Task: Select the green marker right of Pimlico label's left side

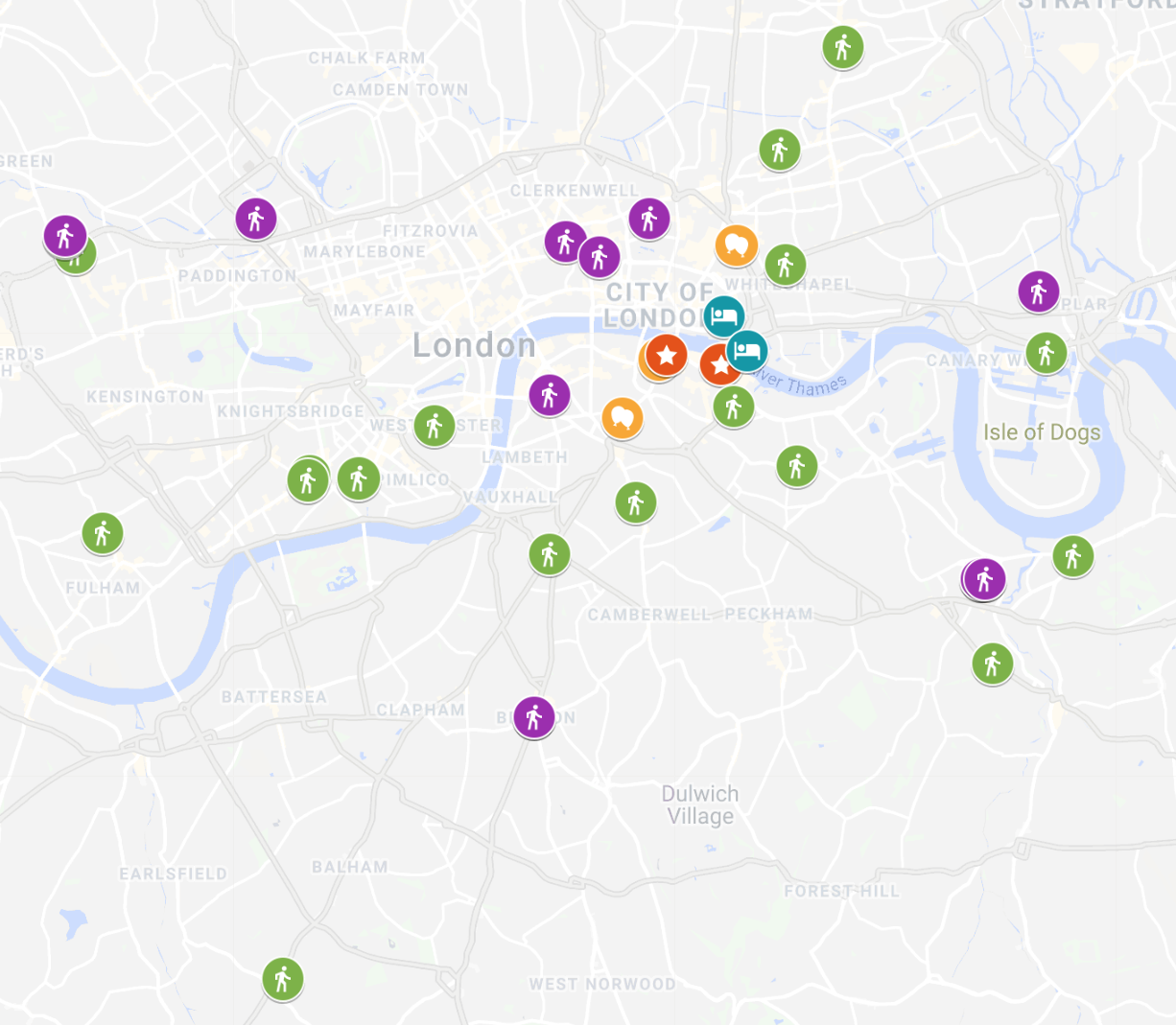Action: [359, 478]
